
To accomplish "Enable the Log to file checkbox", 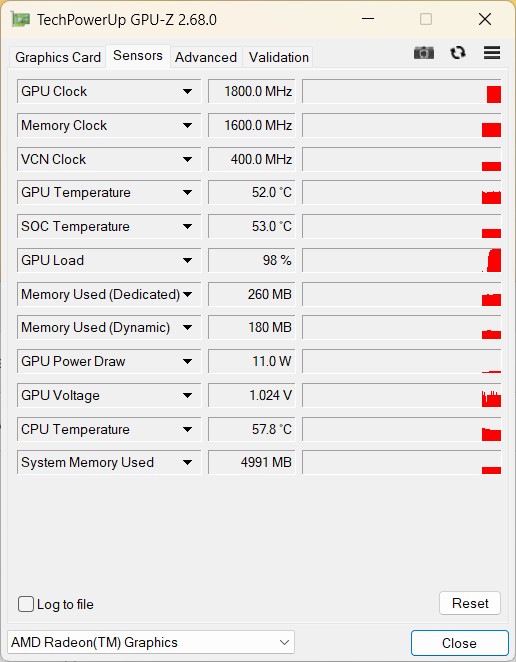I will click(x=26, y=604).
